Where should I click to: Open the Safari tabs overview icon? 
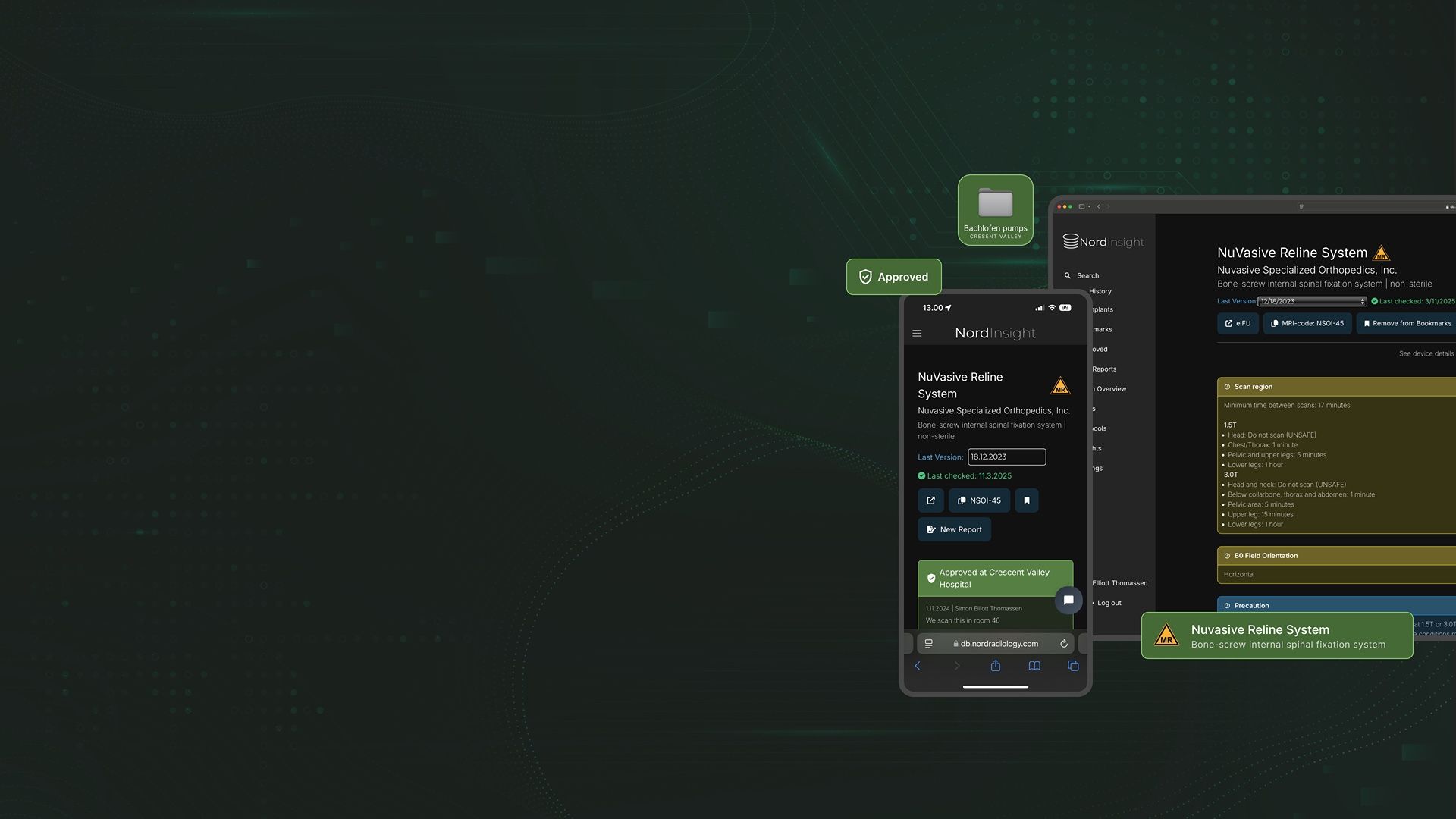point(1073,666)
